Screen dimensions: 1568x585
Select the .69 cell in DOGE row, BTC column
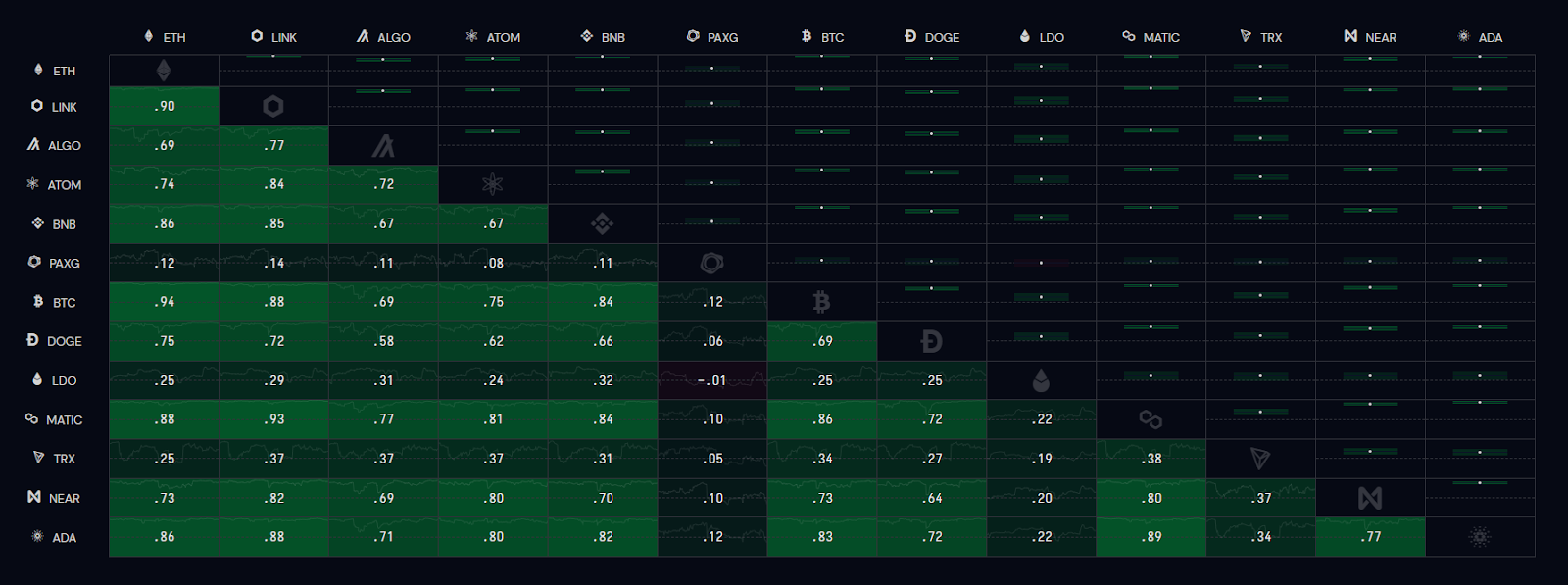(x=822, y=341)
